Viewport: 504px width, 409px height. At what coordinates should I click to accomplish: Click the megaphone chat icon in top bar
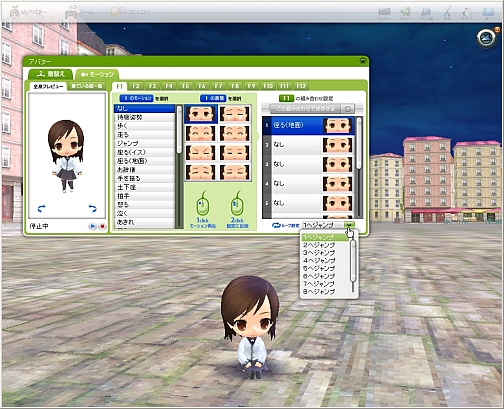[405, 13]
